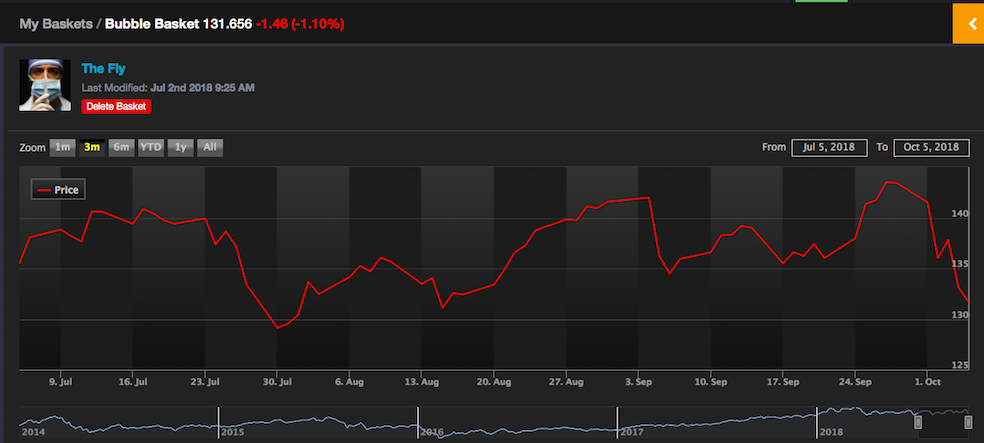Set chart zoom to YTD
The height and width of the screenshot is (443, 984).
point(151,147)
